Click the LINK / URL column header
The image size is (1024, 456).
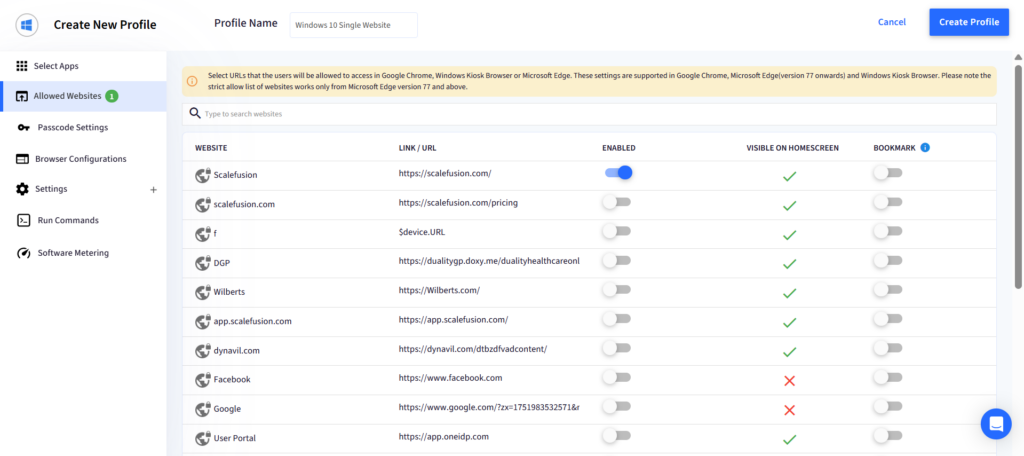[417, 148]
